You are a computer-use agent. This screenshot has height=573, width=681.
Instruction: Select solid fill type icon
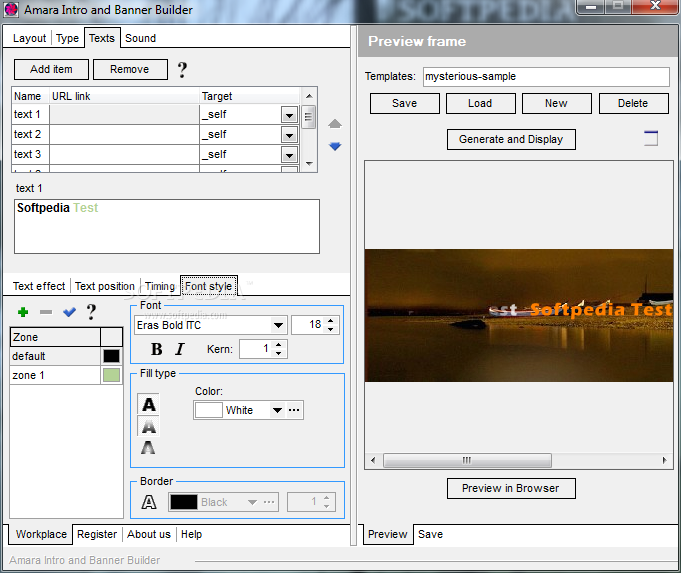click(x=149, y=404)
